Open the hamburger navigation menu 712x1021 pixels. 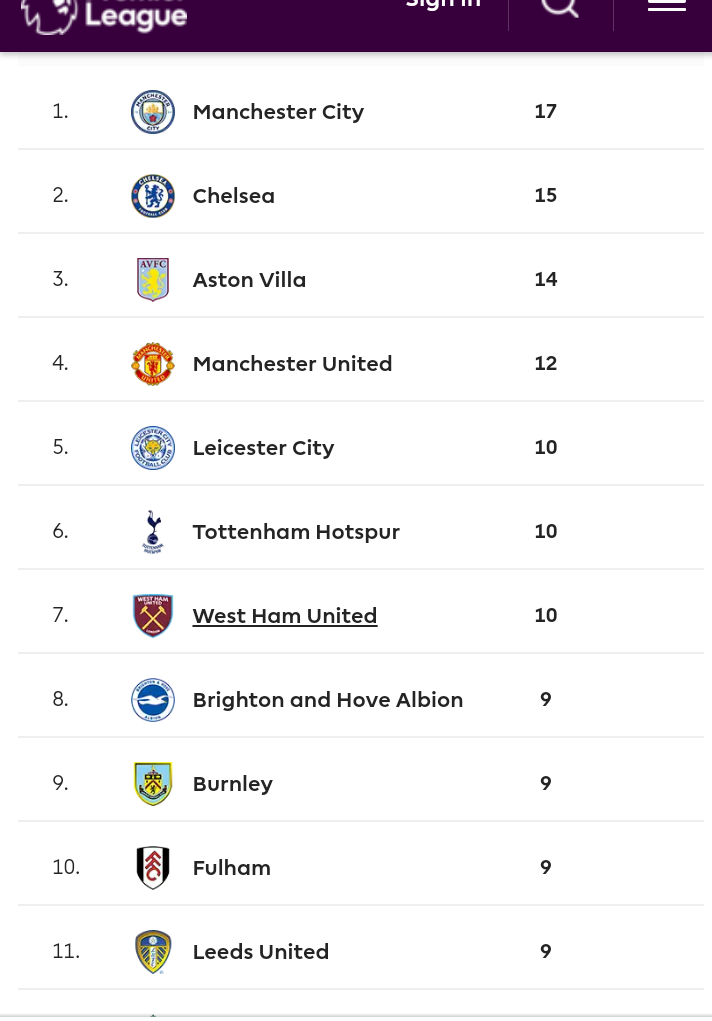(x=667, y=5)
